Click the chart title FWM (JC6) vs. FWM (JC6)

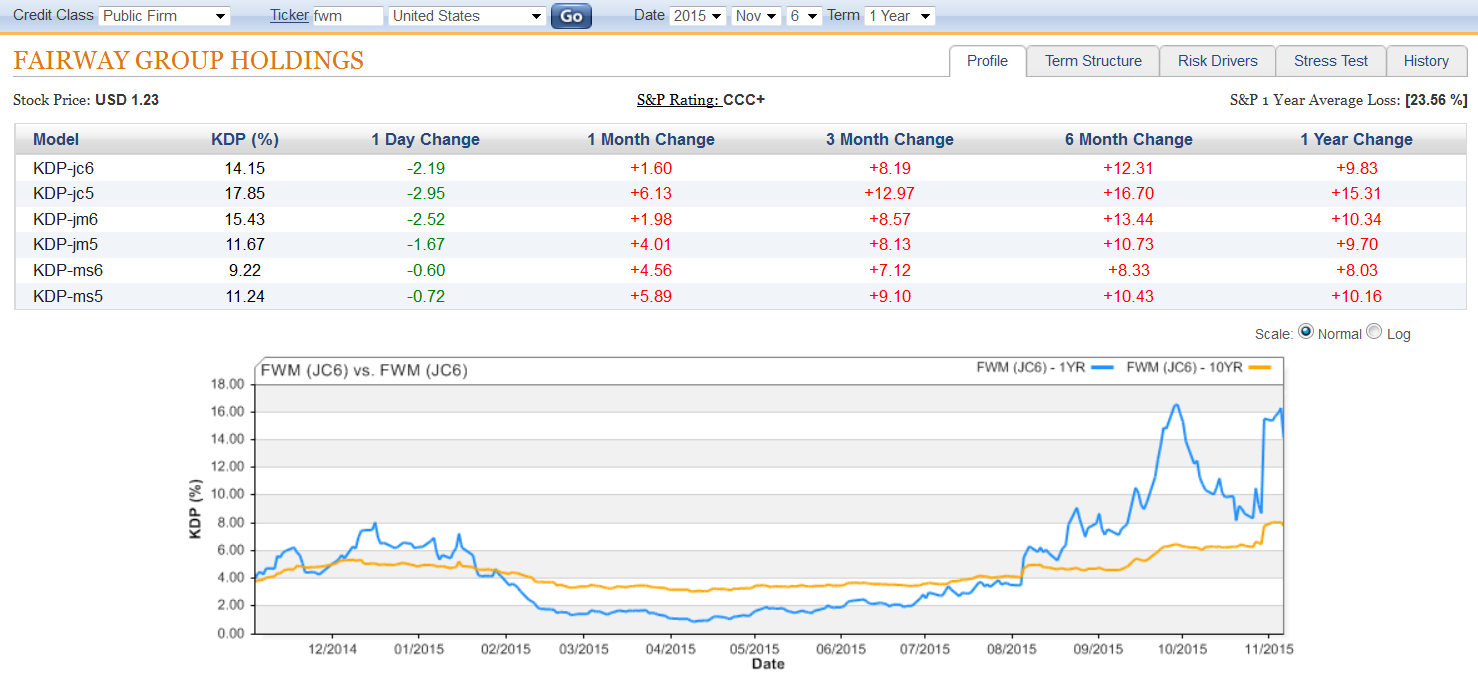pos(364,370)
